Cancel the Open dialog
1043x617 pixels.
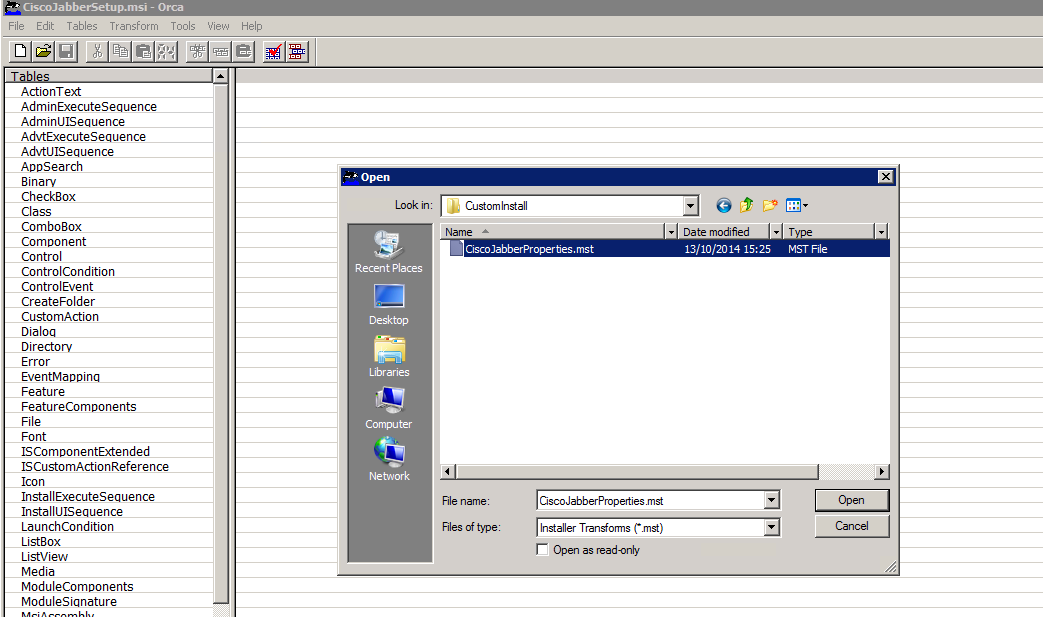pyautogui.click(x=851, y=526)
